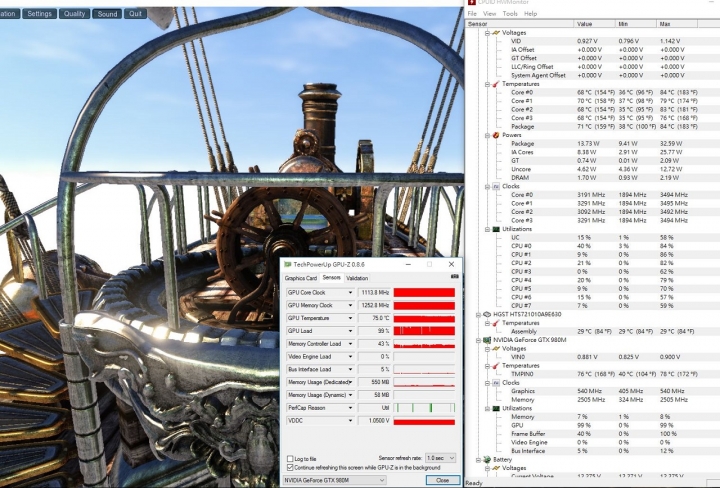Click the GPU-Z screenshot camera icon

(x=455, y=276)
